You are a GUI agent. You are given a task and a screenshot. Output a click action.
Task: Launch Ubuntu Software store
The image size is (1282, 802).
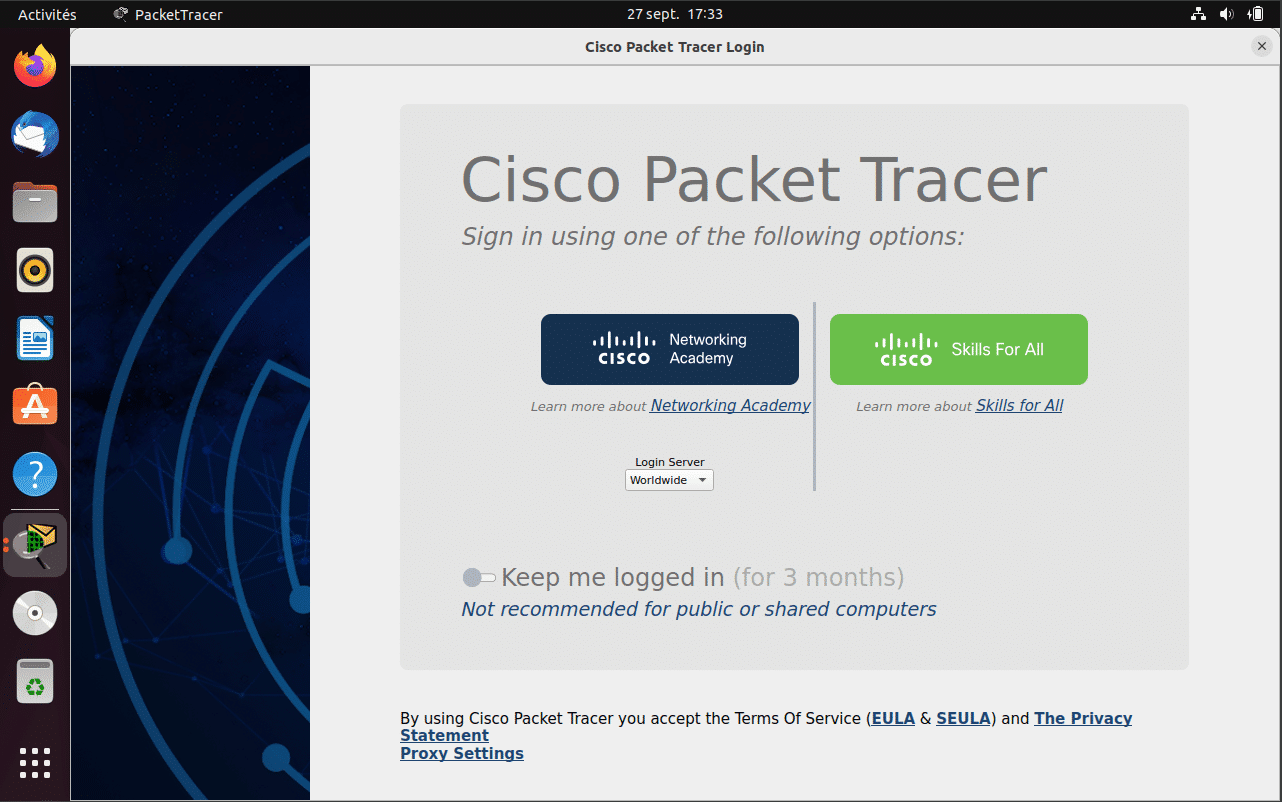click(34, 406)
